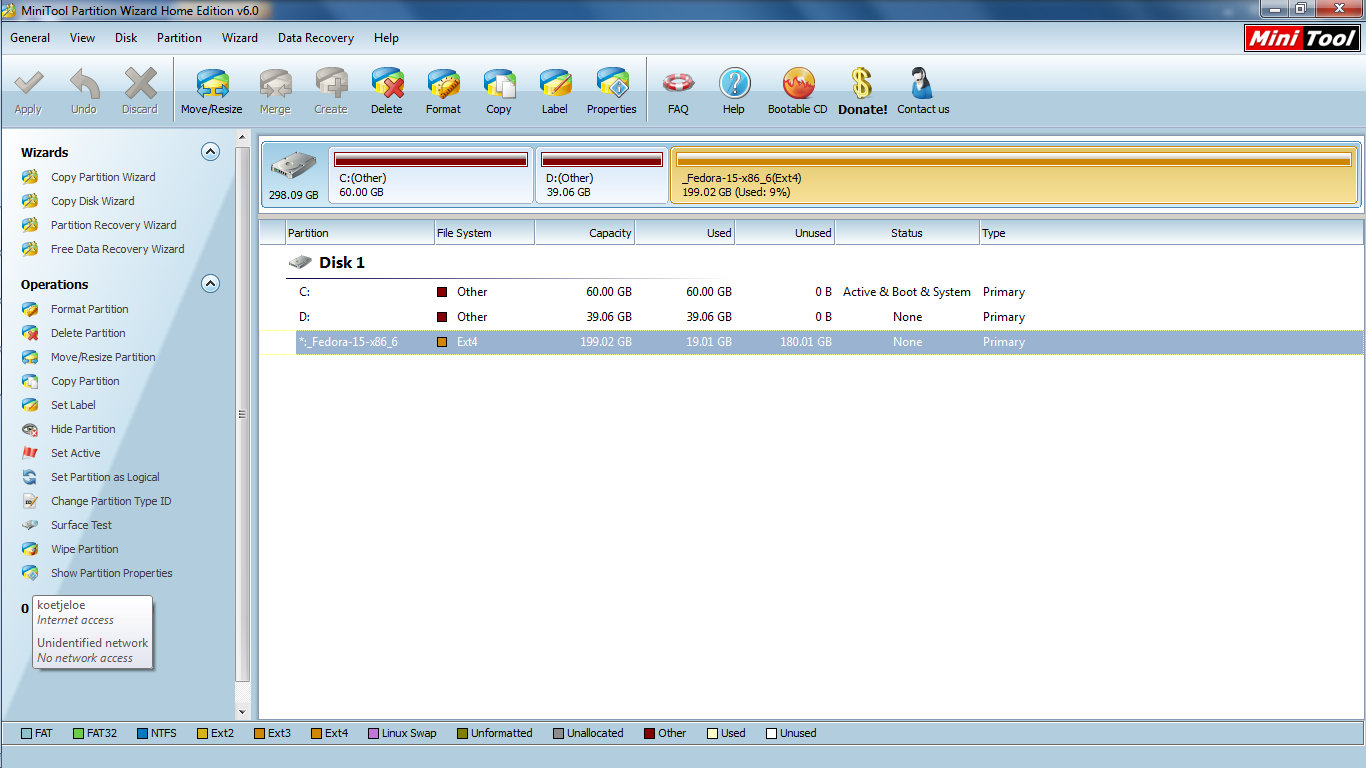Select the Move/Resize tool
The height and width of the screenshot is (768, 1366).
click(x=211, y=90)
